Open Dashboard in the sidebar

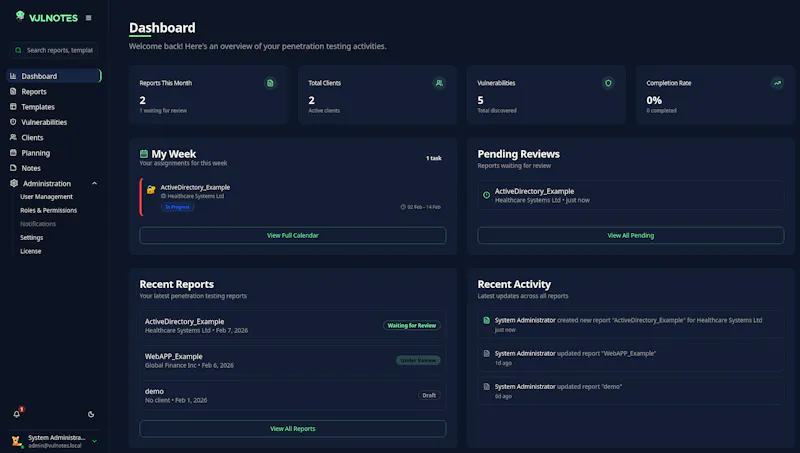pos(54,76)
